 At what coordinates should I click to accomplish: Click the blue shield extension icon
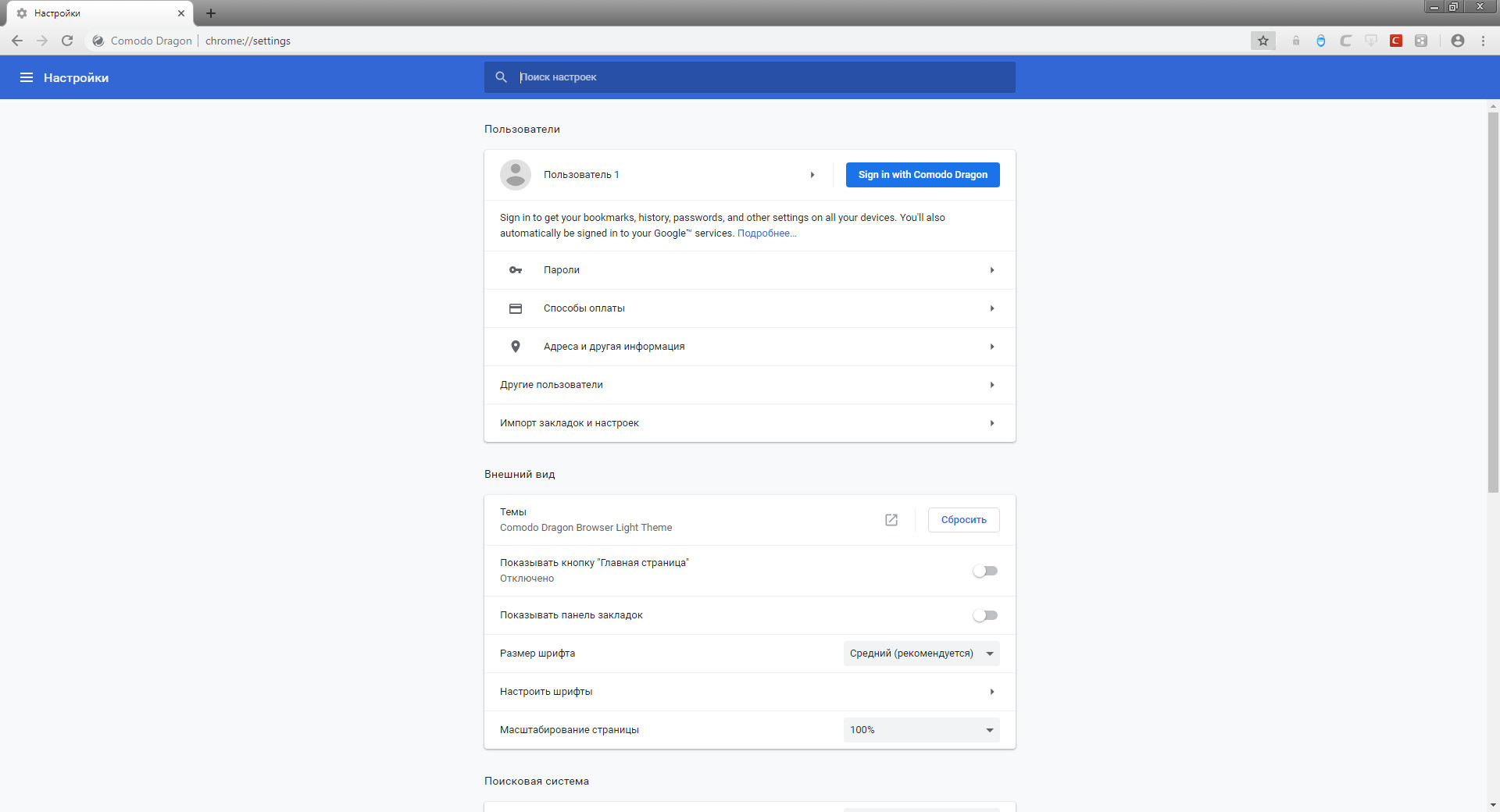(1321, 41)
